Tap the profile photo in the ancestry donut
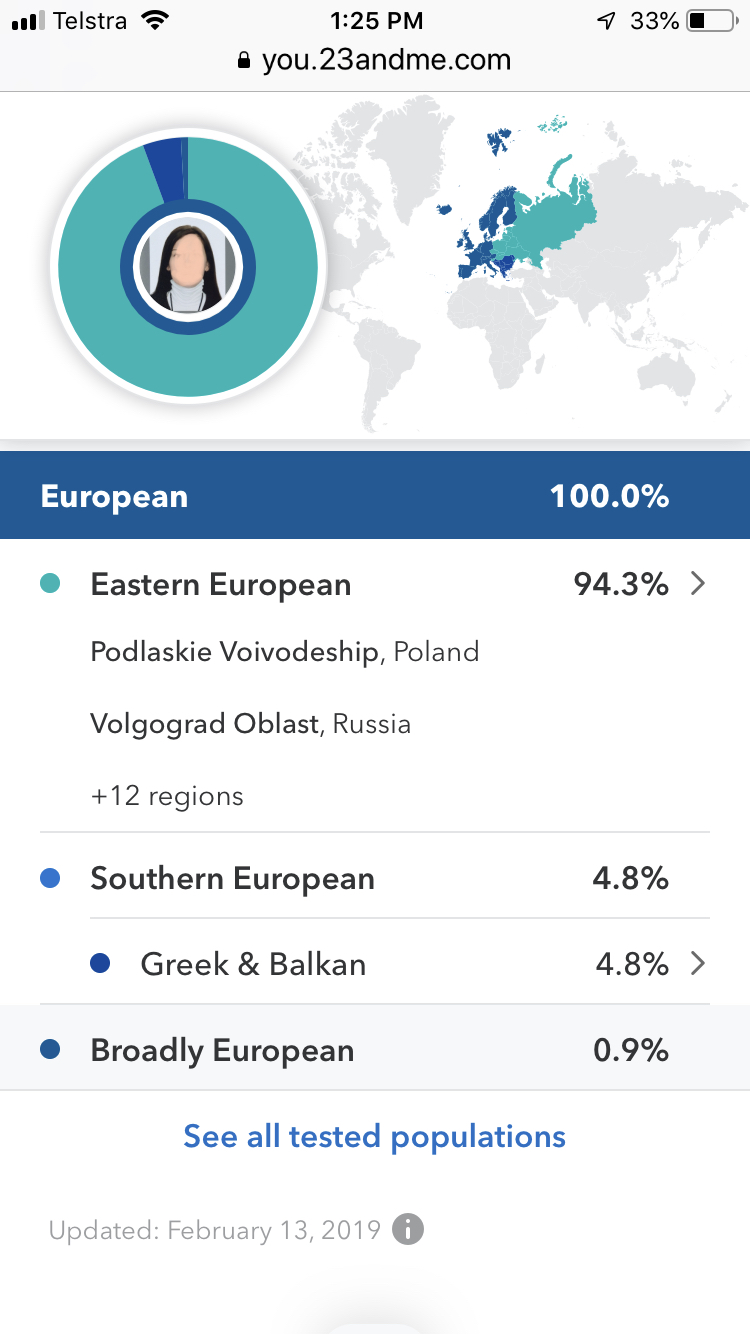This screenshot has width=750, height=1334. tap(188, 267)
